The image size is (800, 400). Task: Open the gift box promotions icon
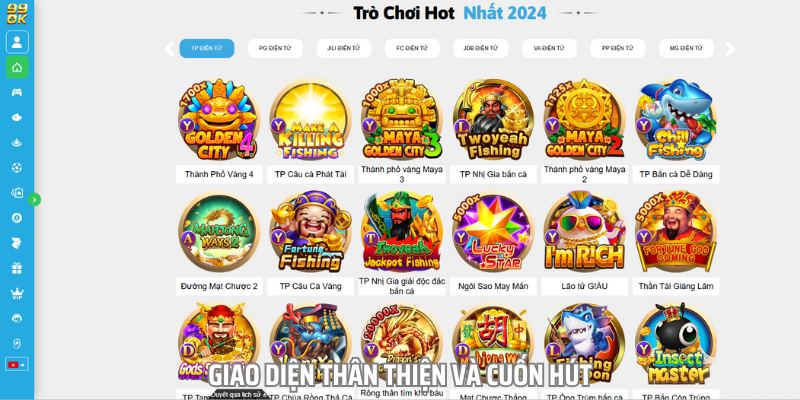(x=17, y=268)
